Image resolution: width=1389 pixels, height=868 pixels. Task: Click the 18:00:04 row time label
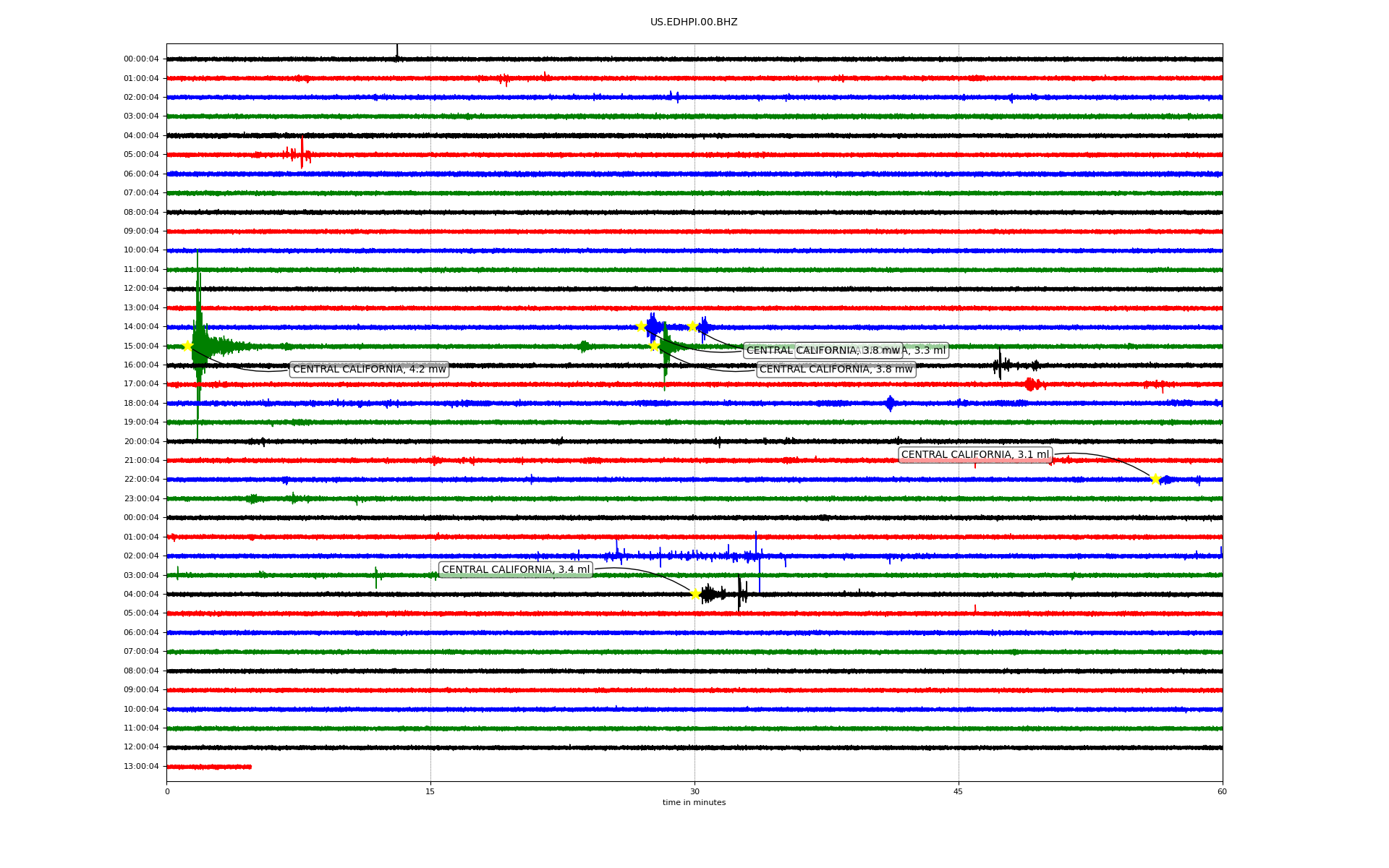point(141,403)
